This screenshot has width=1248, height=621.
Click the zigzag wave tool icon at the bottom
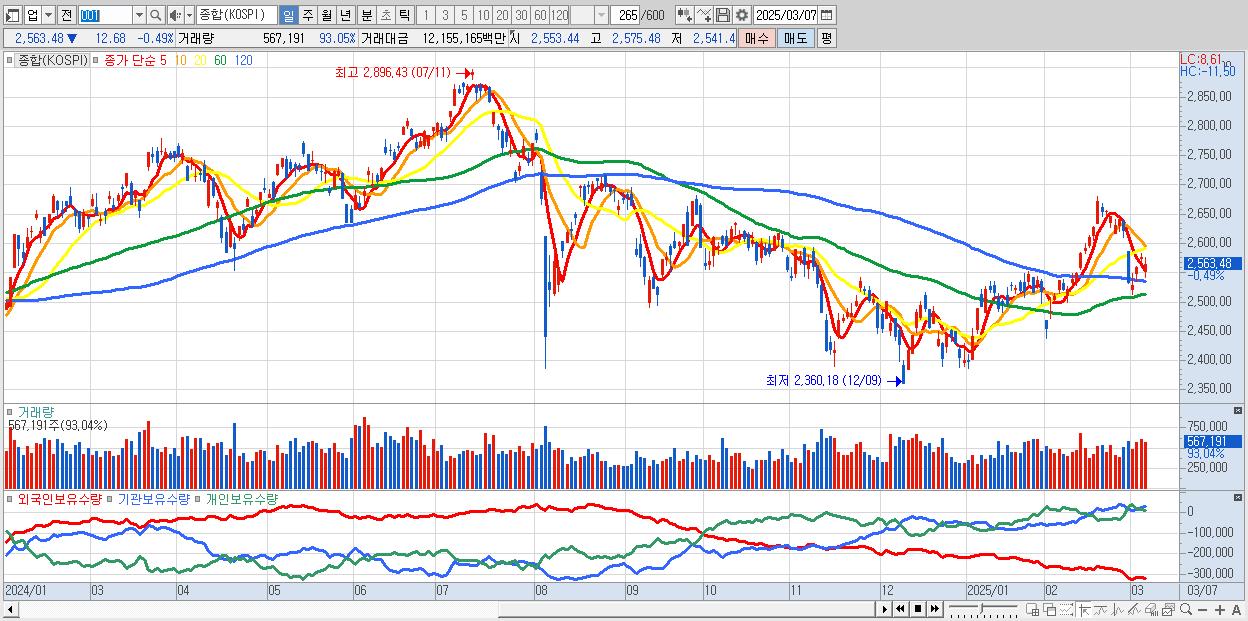[x=1118, y=609]
